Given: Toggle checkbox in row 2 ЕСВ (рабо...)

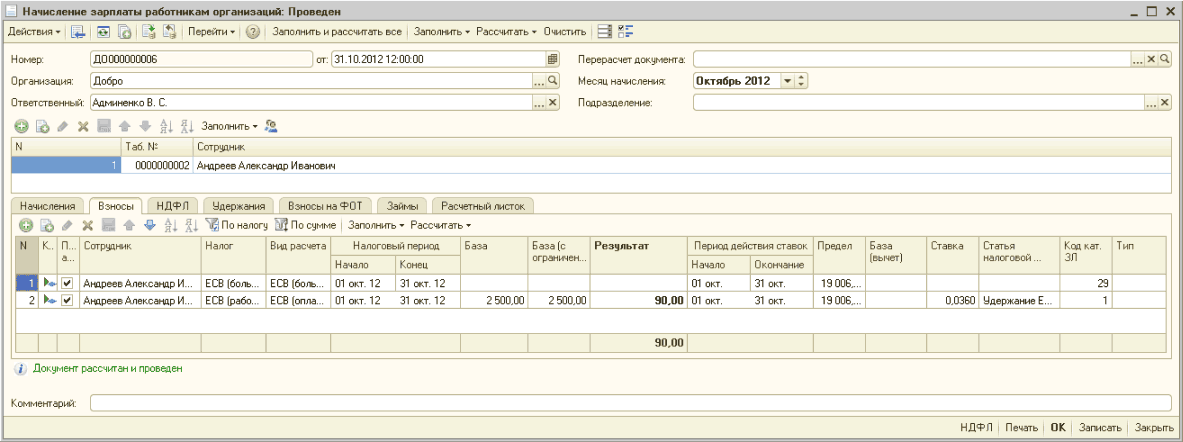Looking at the screenshot, I should tap(67, 300).
